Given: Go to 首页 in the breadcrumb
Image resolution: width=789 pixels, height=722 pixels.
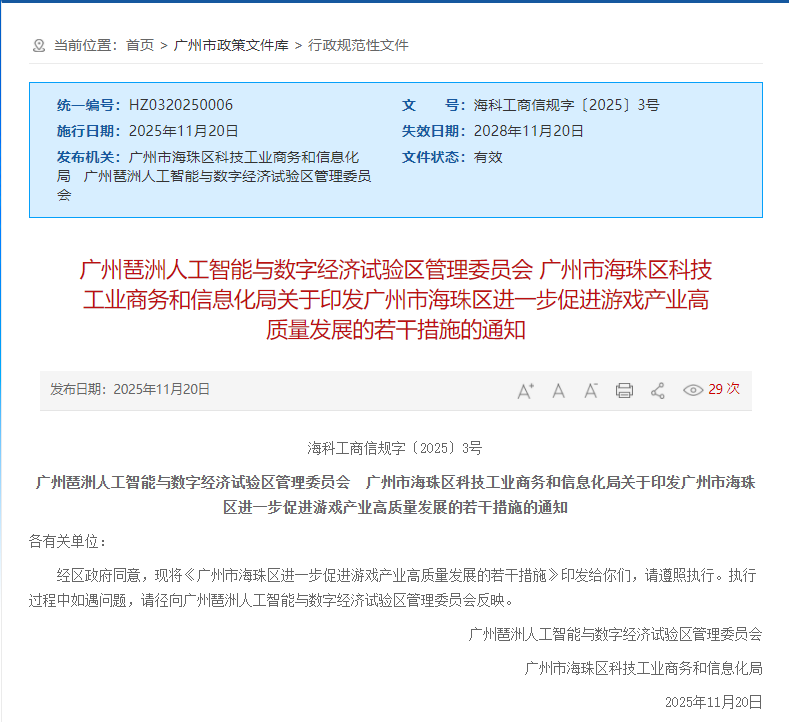Looking at the screenshot, I should 140,45.
